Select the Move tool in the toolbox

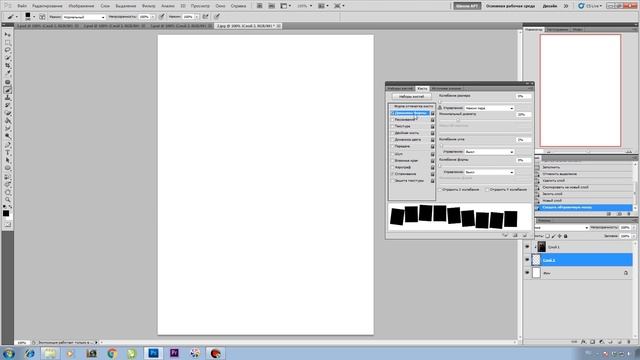7,35
